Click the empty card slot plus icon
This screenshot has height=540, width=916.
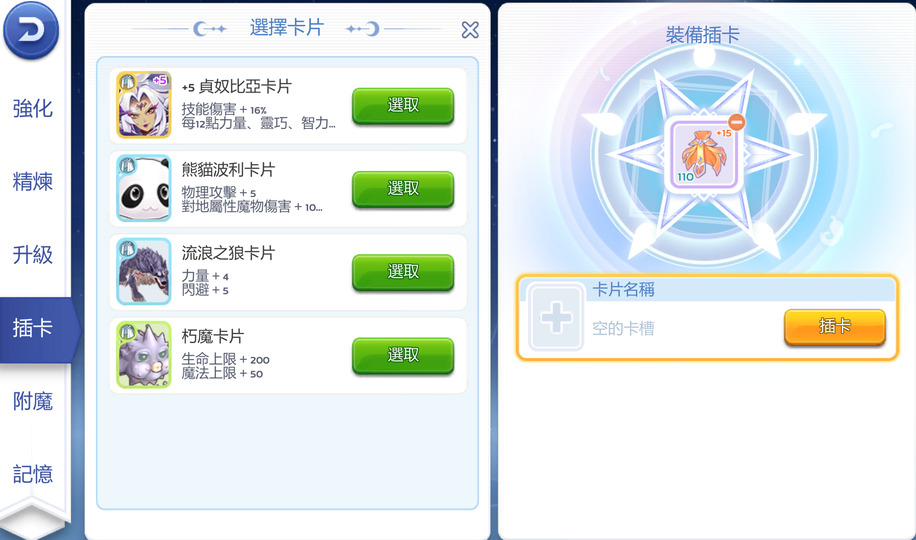pos(556,317)
